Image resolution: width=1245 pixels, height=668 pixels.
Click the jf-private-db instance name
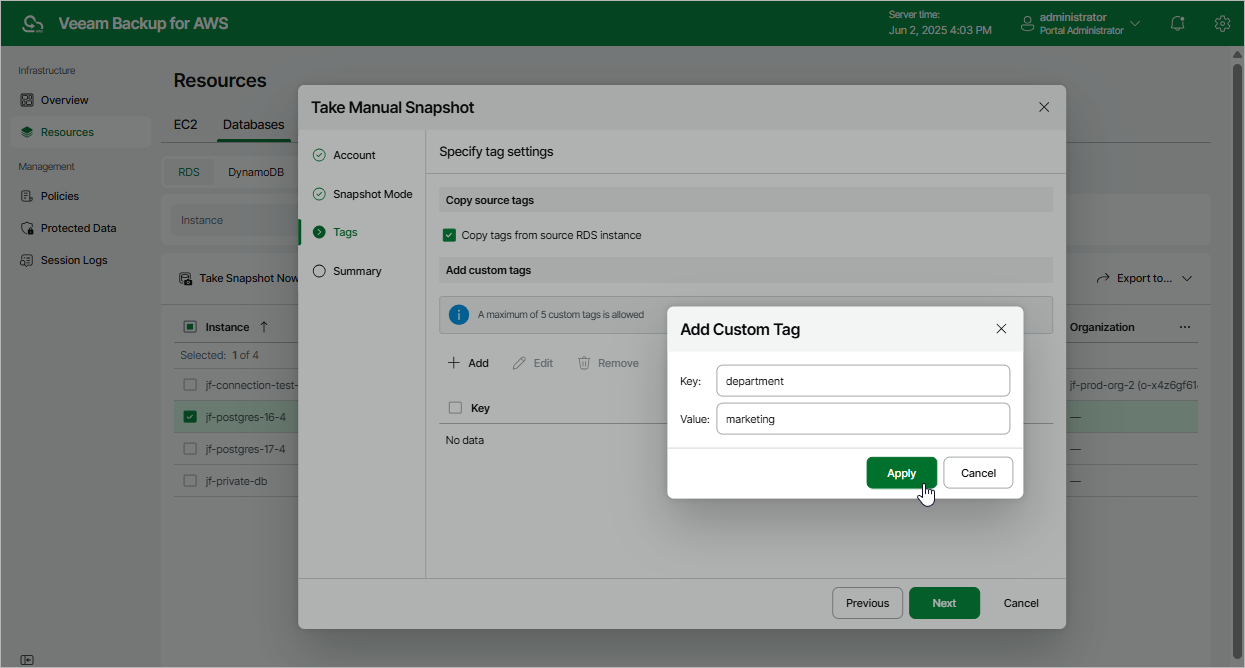coord(236,481)
